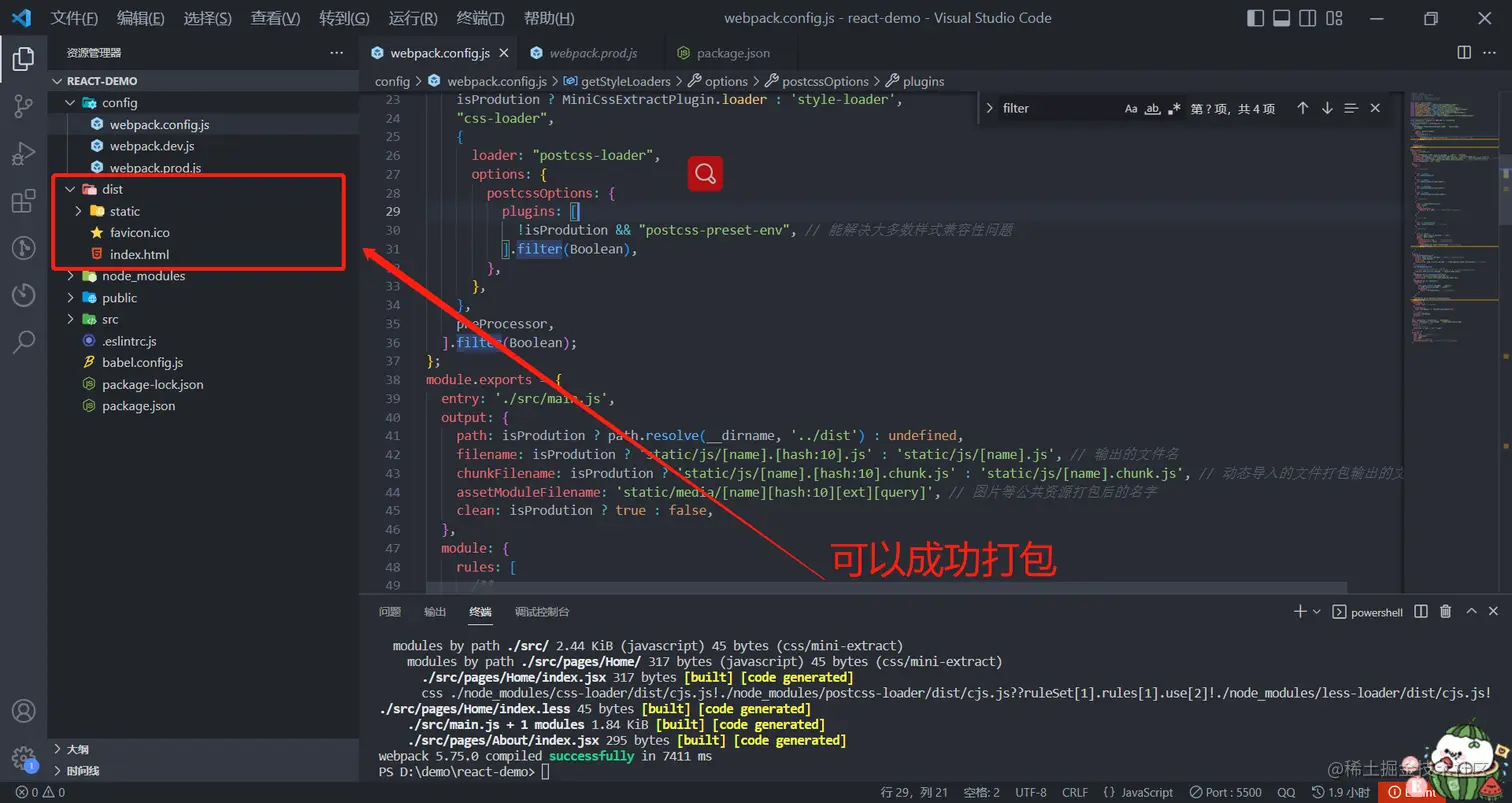Screen dimensions: 1512x803
Task: Close the find widget
Action: click(1375, 108)
